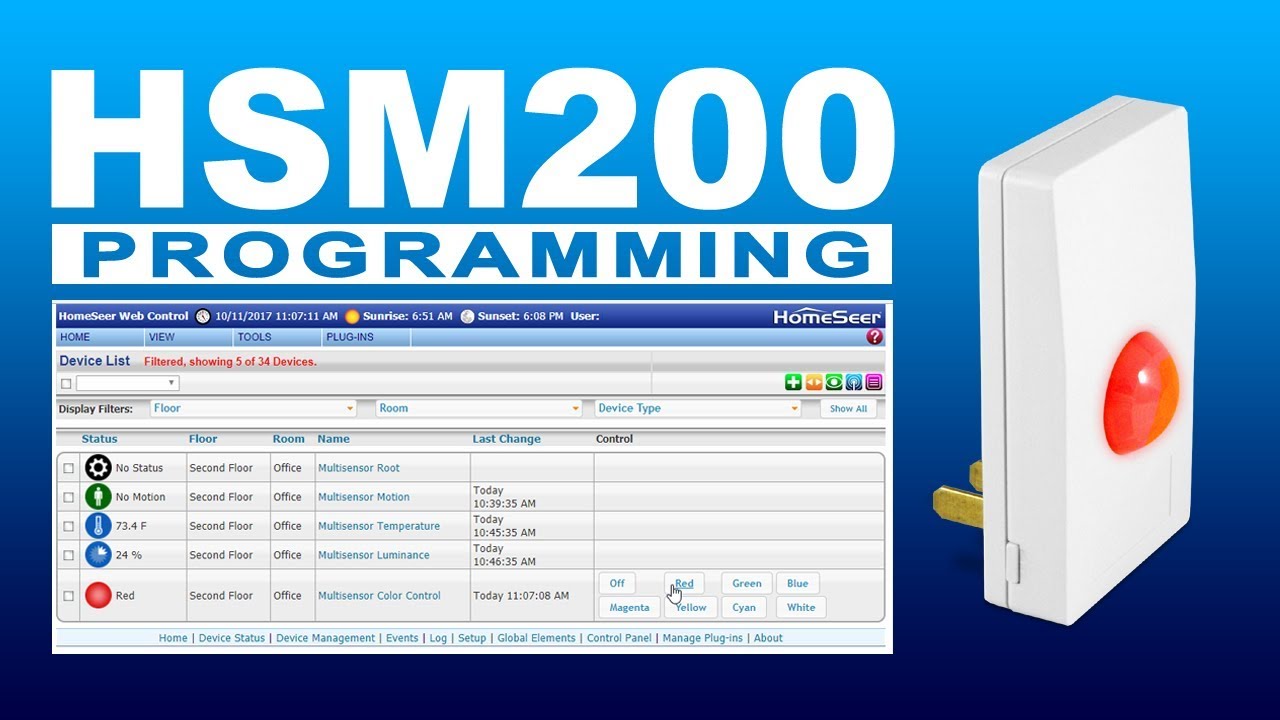
Task: Click the footer Log link
Action: [x=438, y=638]
